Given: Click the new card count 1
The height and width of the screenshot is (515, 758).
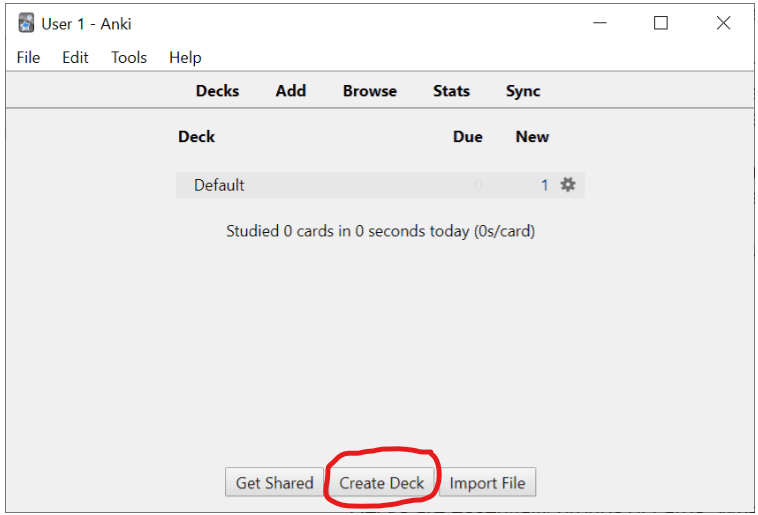Looking at the screenshot, I should [x=544, y=185].
